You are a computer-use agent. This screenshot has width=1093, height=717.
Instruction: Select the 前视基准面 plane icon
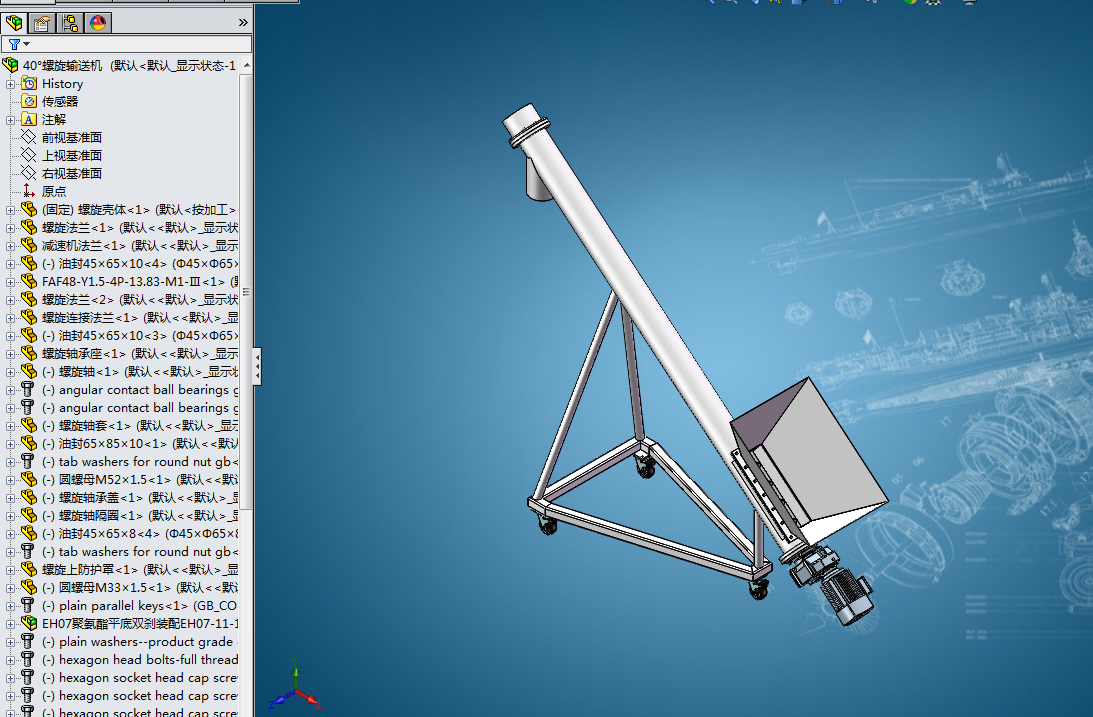click(29, 137)
